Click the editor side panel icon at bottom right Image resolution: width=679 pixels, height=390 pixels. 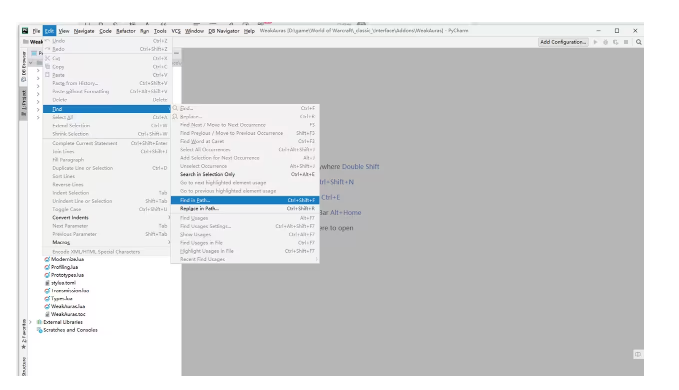(x=638, y=355)
